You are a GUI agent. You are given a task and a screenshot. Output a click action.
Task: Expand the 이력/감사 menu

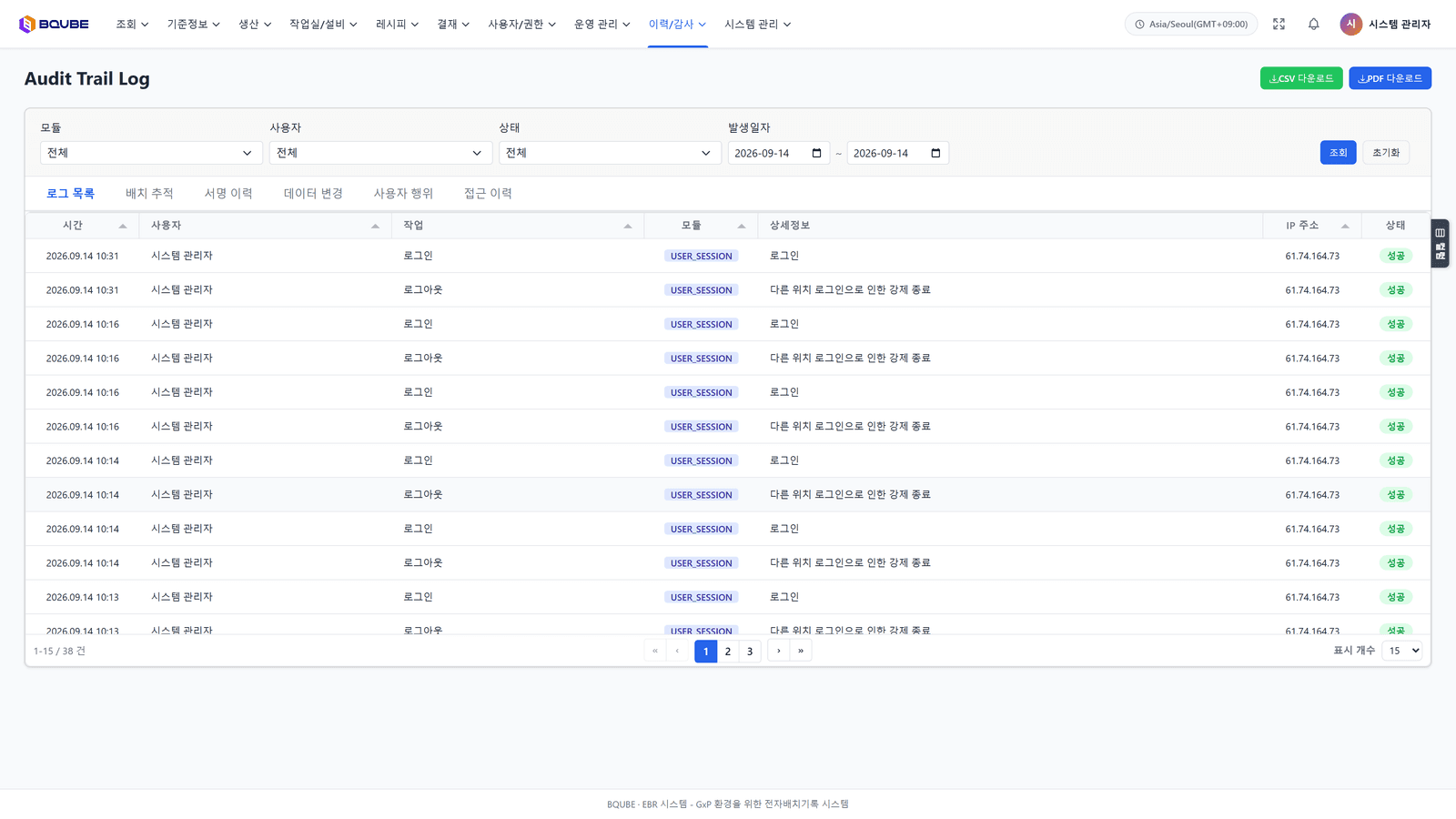[677, 25]
